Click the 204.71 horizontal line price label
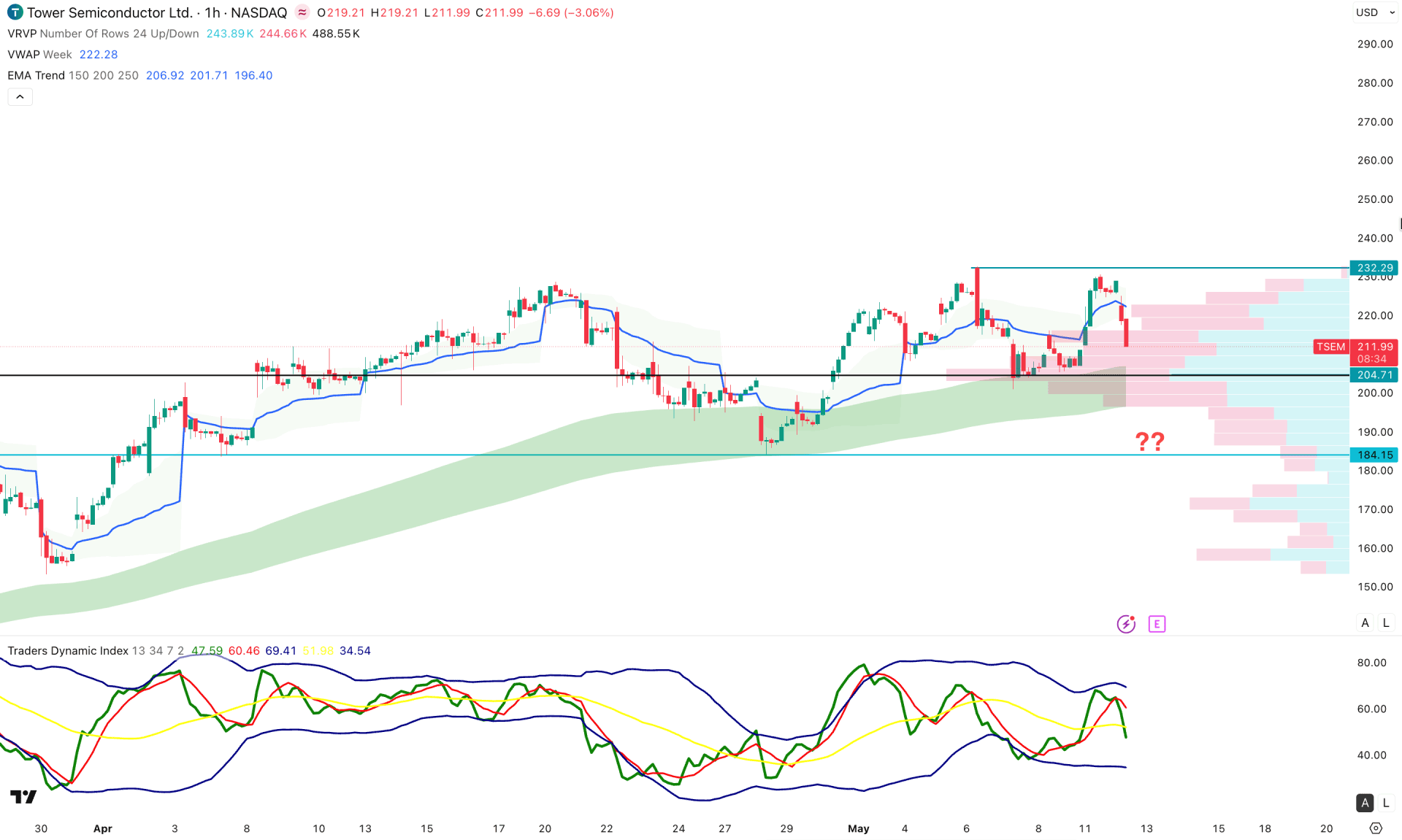 1374,375
